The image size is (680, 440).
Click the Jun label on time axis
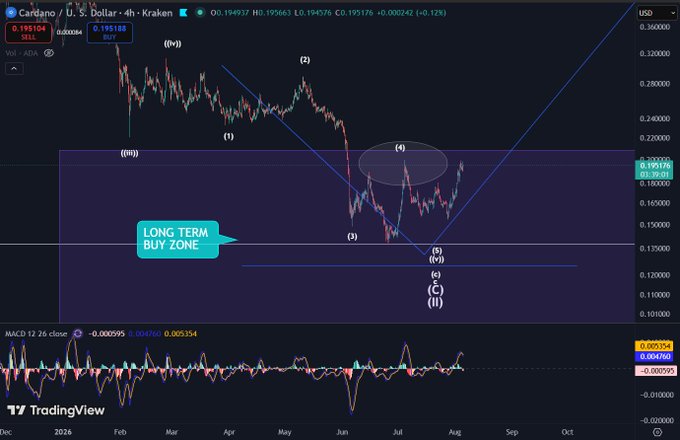pyautogui.click(x=342, y=432)
